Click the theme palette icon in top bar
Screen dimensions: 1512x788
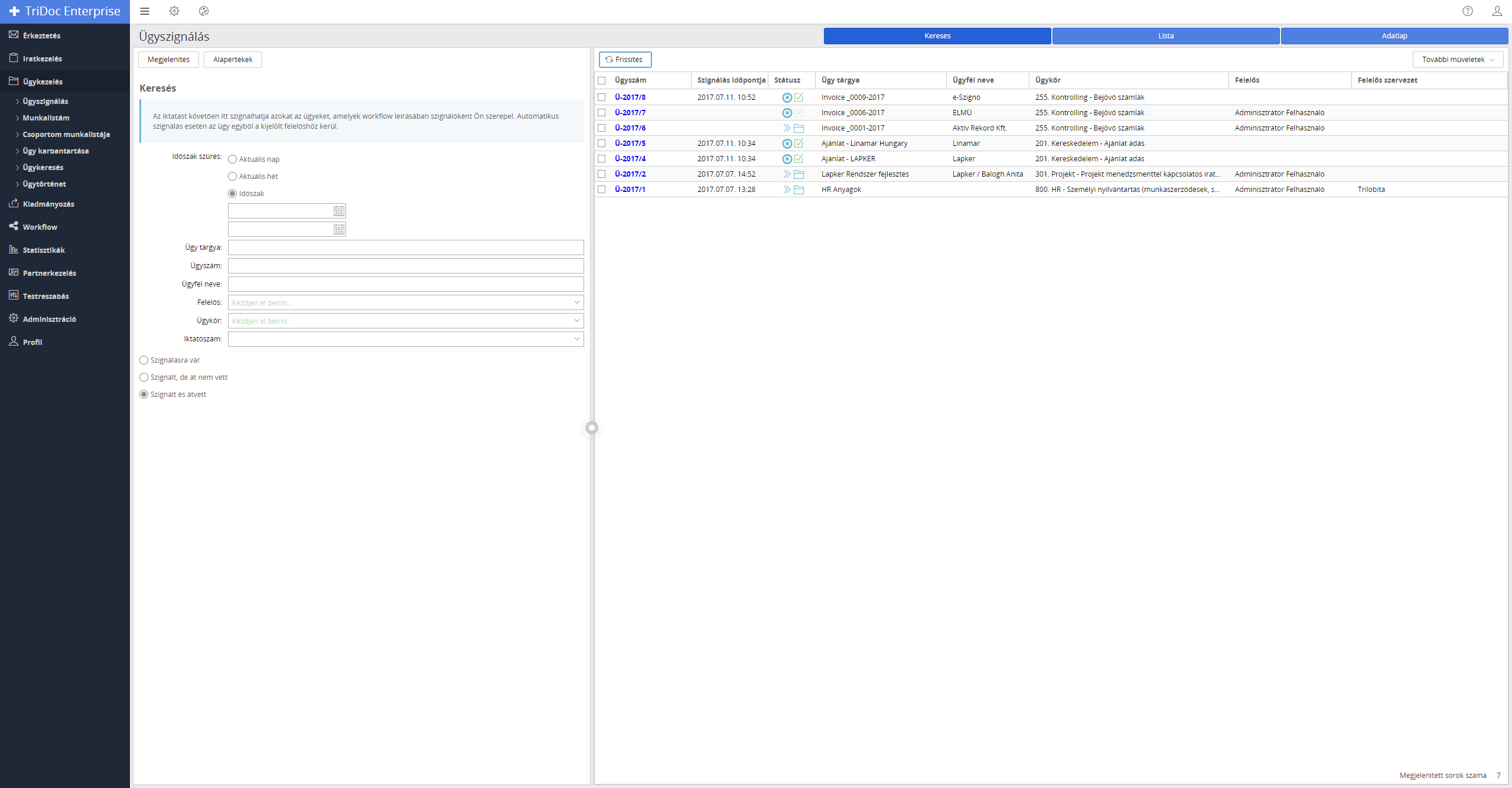pyautogui.click(x=204, y=11)
